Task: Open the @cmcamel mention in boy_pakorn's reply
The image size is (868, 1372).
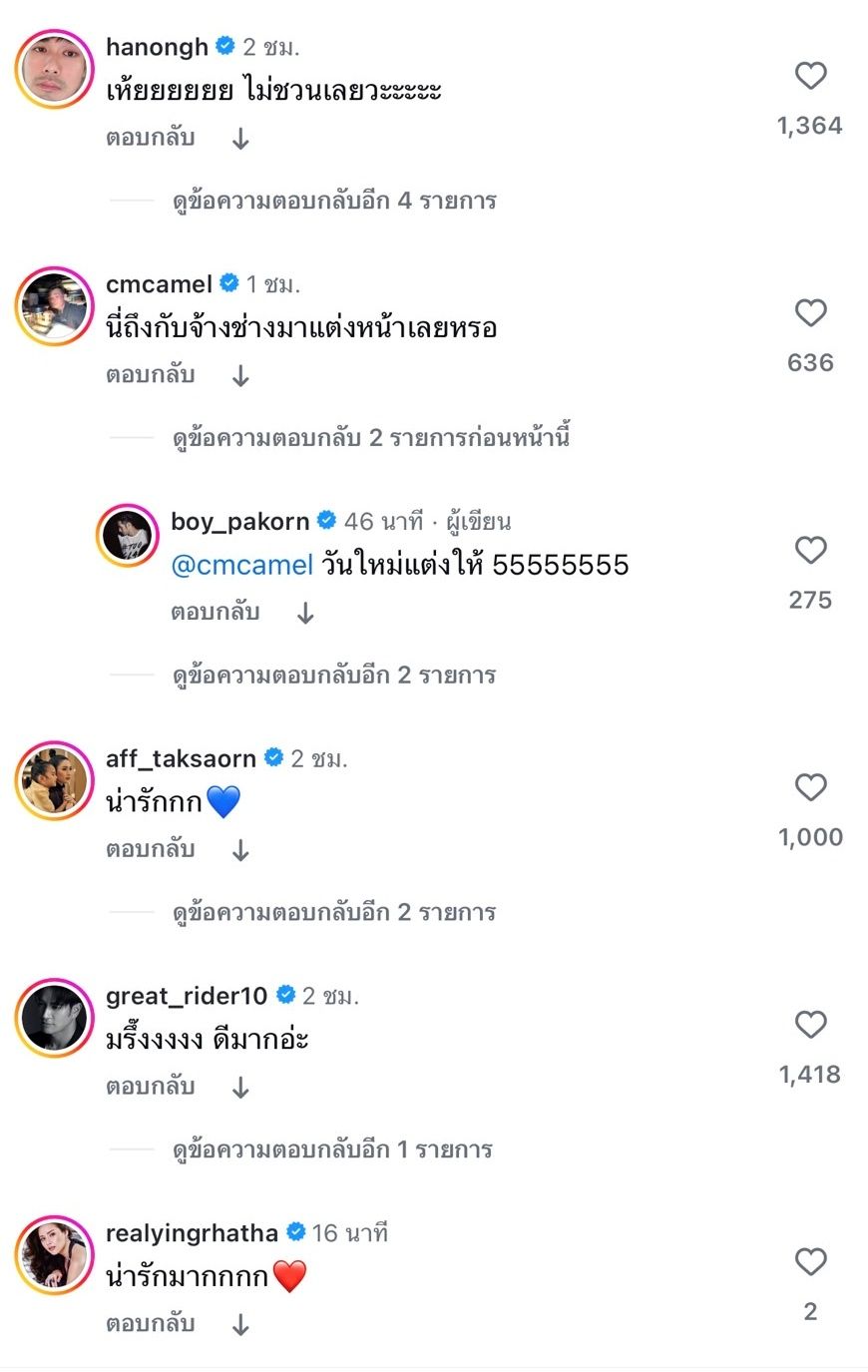Action: [x=242, y=565]
